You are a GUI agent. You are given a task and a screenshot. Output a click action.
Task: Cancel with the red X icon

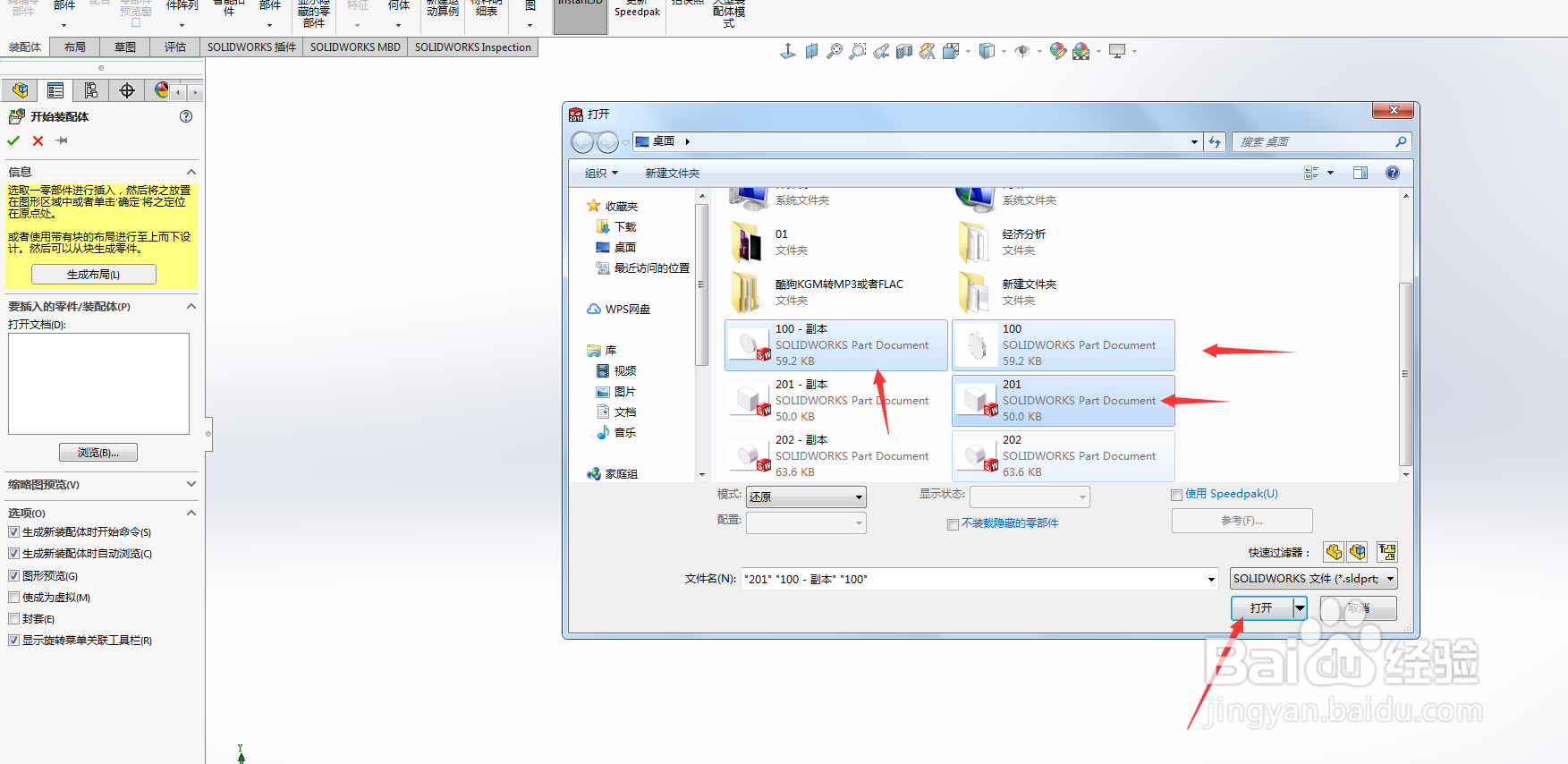click(x=38, y=140)
